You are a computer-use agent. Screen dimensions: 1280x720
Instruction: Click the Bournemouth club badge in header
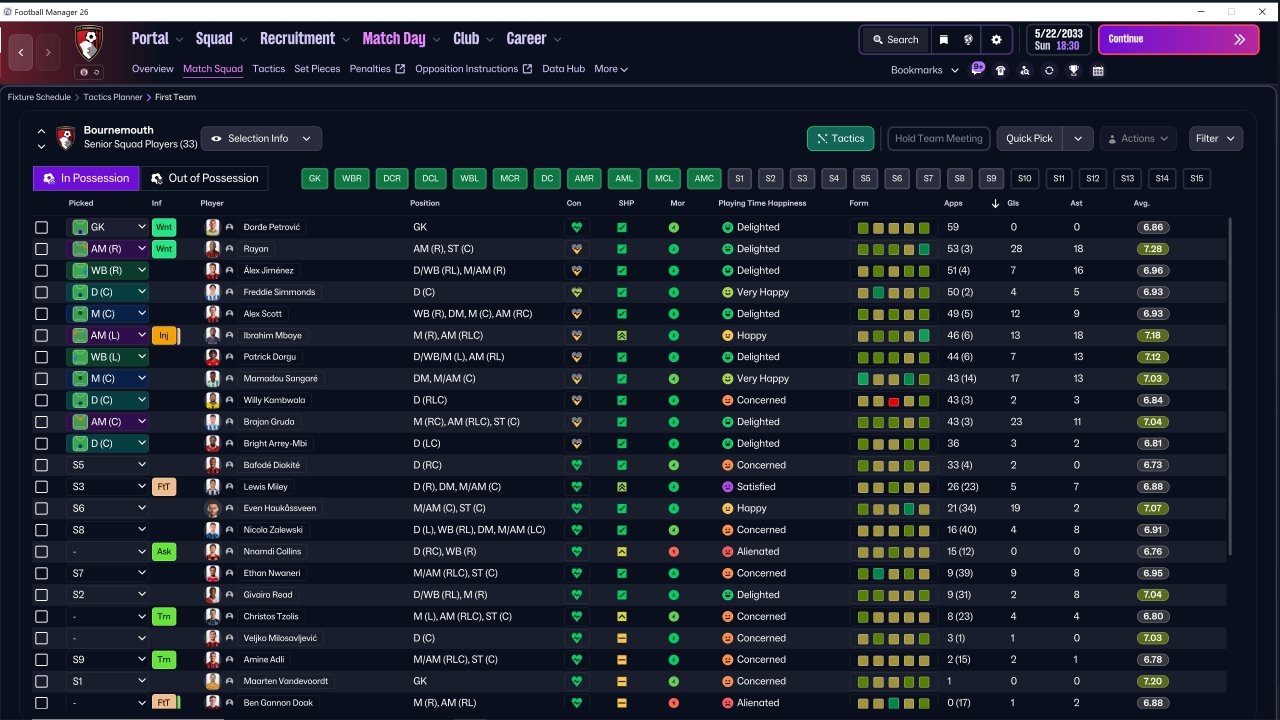click(x=89, y=42)
